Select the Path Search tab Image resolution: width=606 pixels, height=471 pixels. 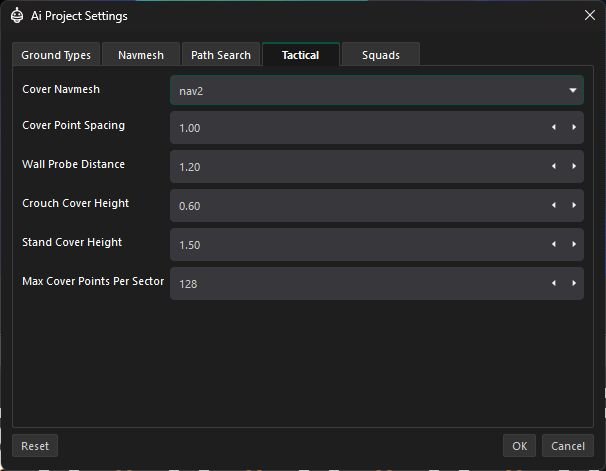(x=221, y=55)
